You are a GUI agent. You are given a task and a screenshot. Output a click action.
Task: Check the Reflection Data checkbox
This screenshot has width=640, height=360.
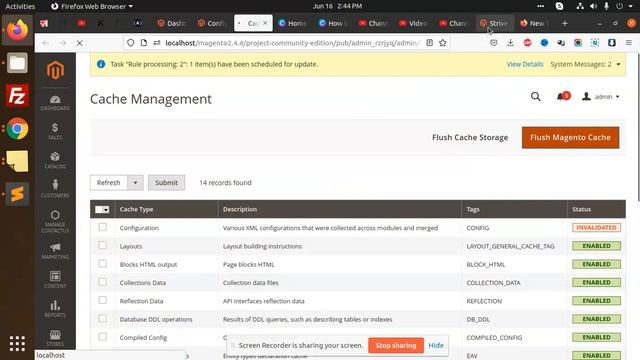[102, 300]
